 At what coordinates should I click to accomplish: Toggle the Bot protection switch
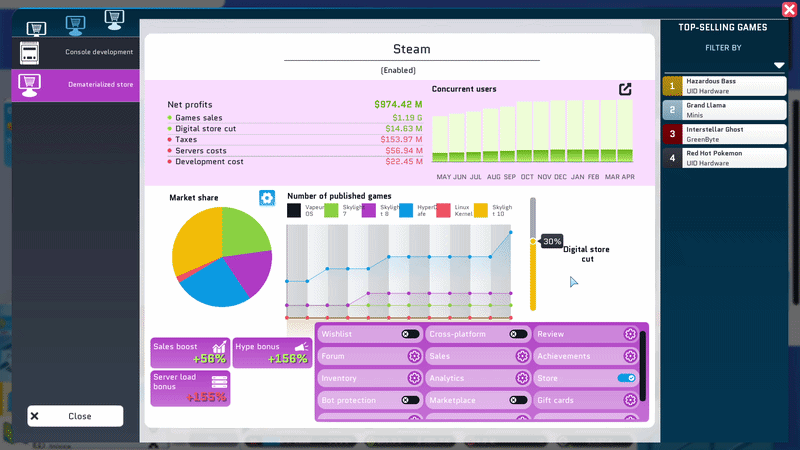[410, 400]
